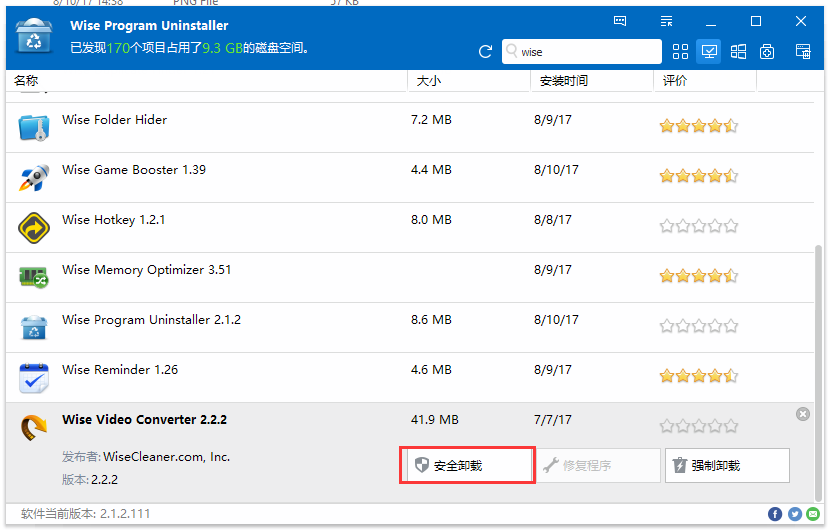Select the desktop programs filter icon
This screenshot has height=530, width=830.
[709, 51]
